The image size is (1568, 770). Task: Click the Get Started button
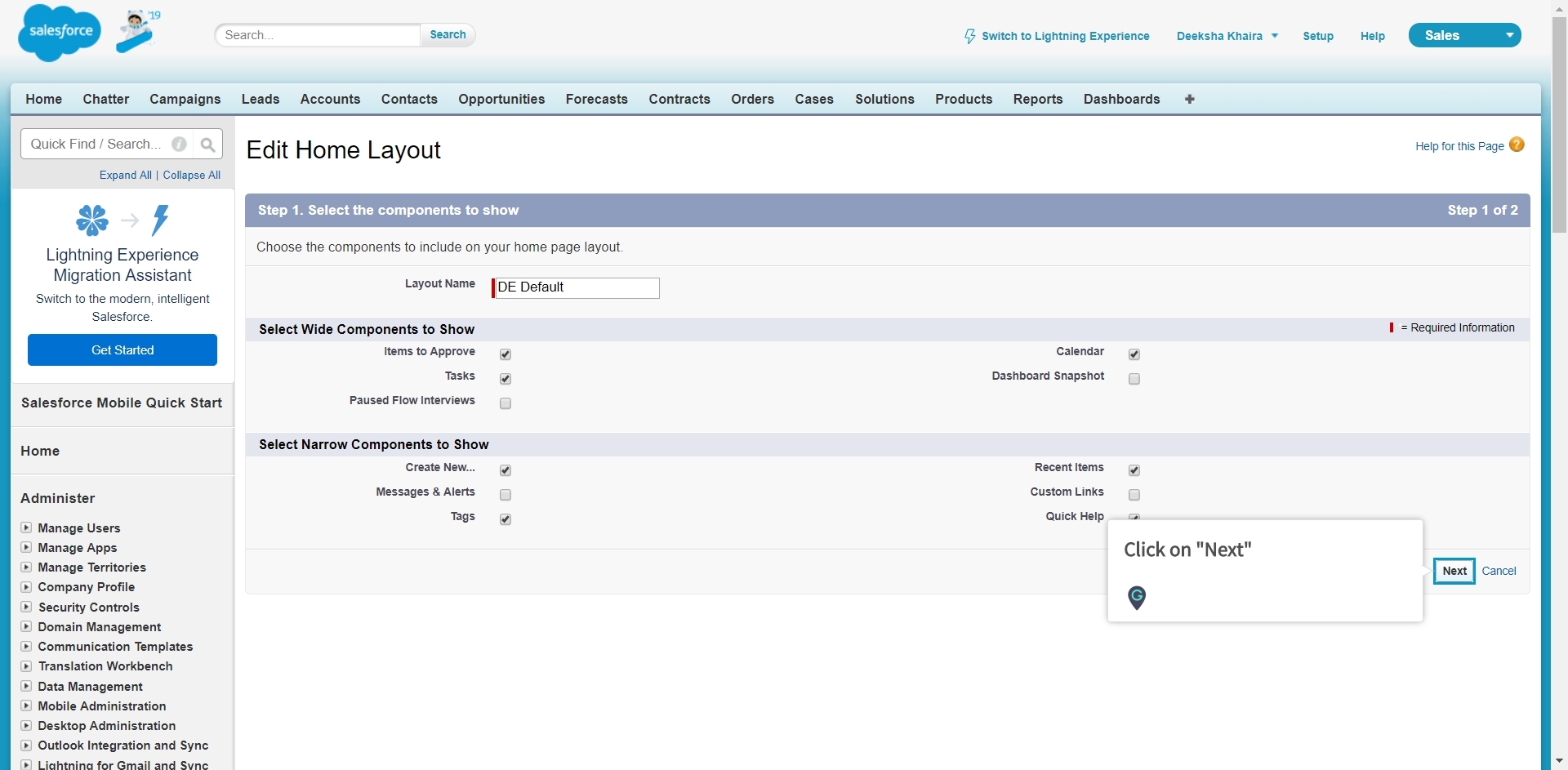[122, 349]
